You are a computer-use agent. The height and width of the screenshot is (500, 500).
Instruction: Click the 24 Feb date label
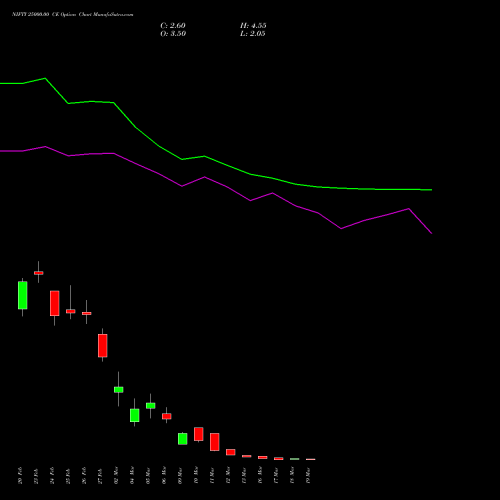[x=53, y=475]
